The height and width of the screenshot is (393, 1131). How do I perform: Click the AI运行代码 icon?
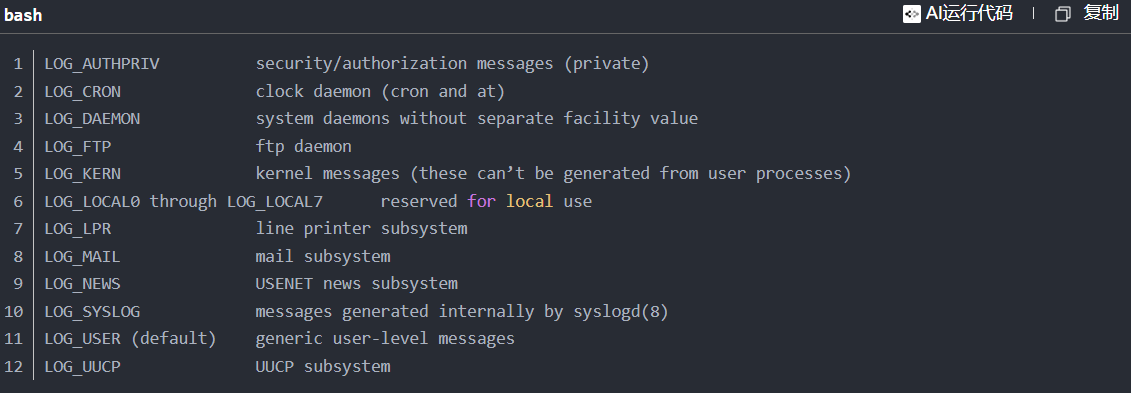point(912,14)
